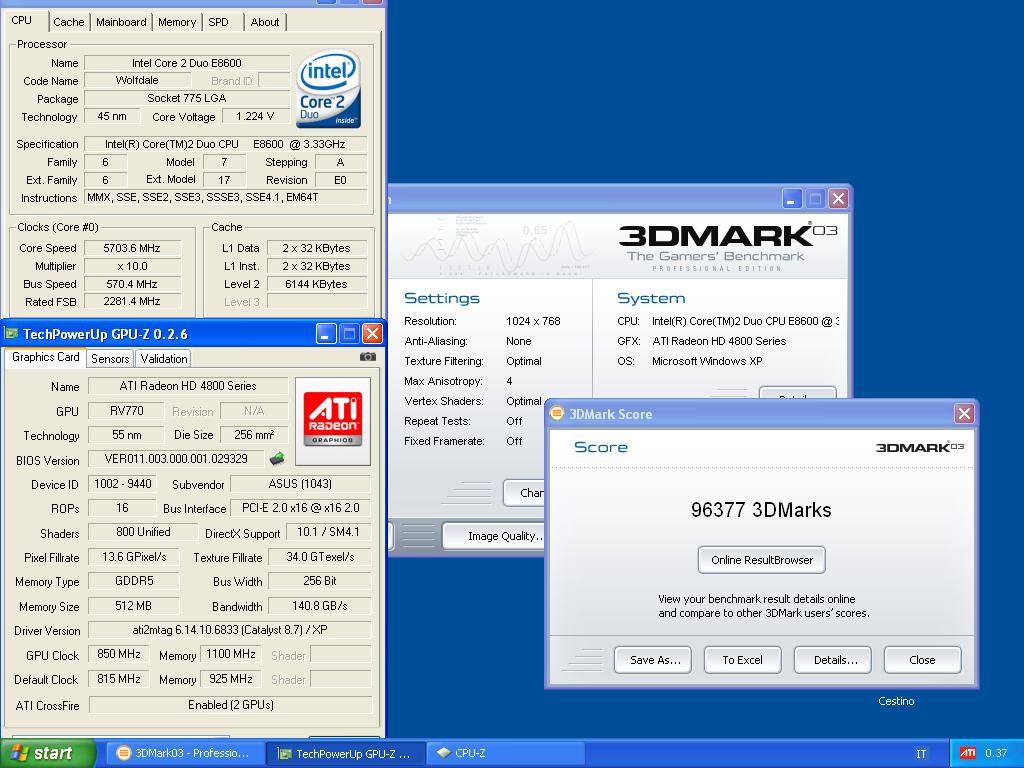Click the Details... button in Score dialog

(x=835, y=660)
